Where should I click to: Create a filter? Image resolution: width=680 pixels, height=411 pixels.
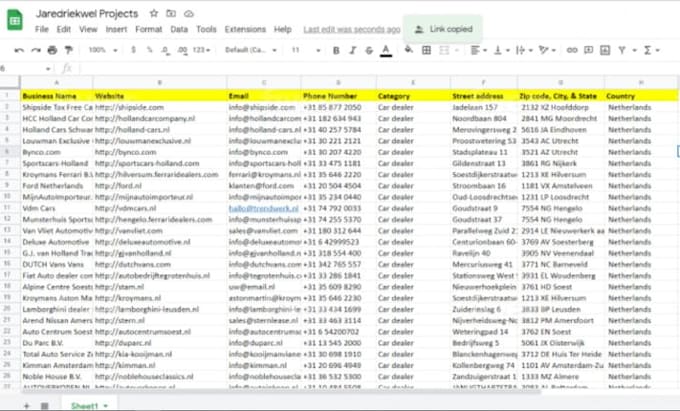tap(622, 50)
